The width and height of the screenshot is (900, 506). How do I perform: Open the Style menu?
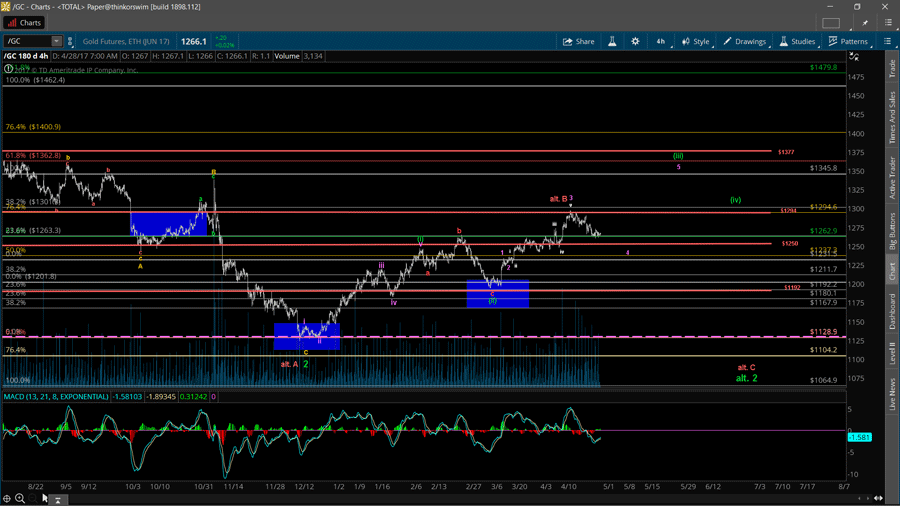tap(695, 42)
